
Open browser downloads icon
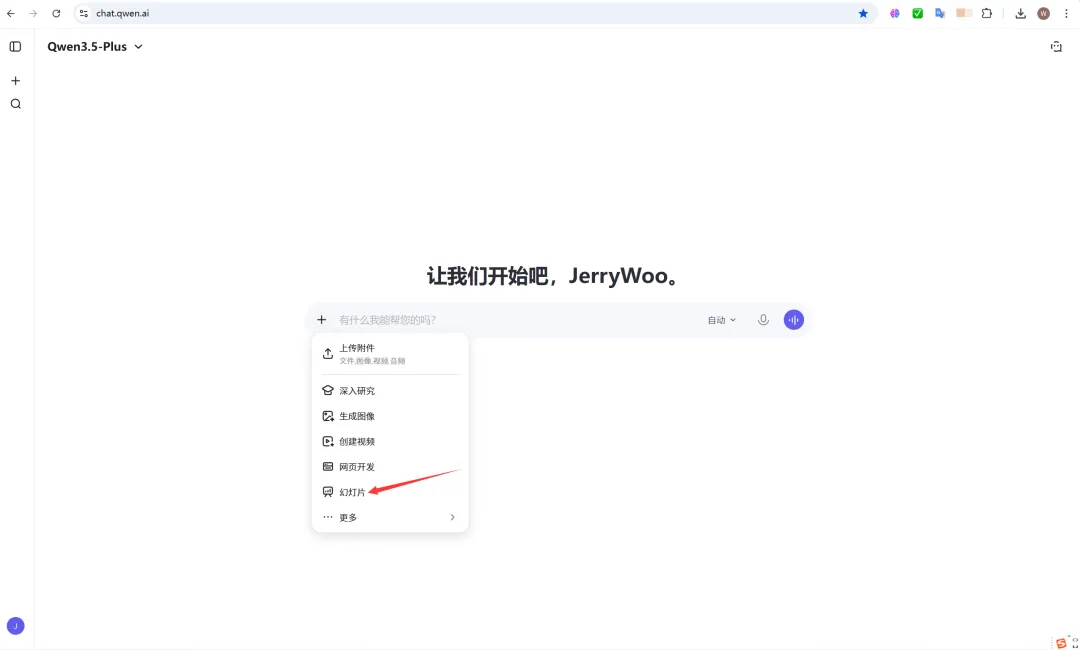pos(1021,13)
